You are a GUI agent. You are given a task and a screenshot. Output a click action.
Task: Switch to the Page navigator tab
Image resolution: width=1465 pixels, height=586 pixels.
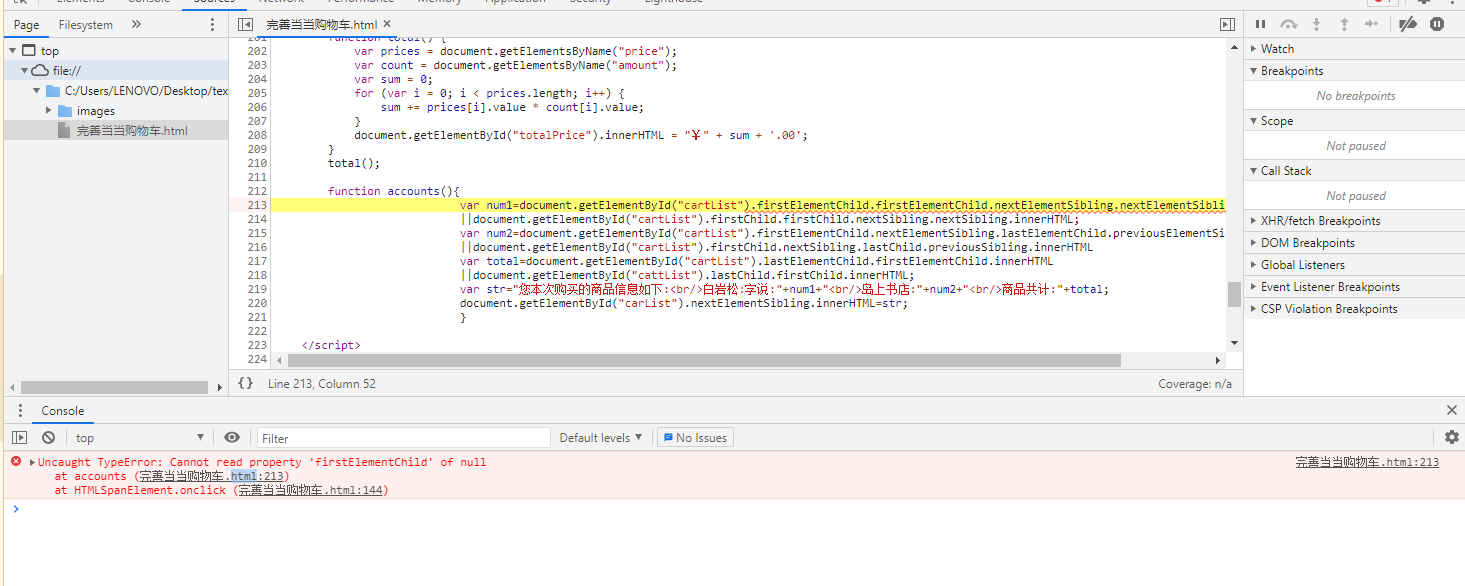tap(27, 24)
